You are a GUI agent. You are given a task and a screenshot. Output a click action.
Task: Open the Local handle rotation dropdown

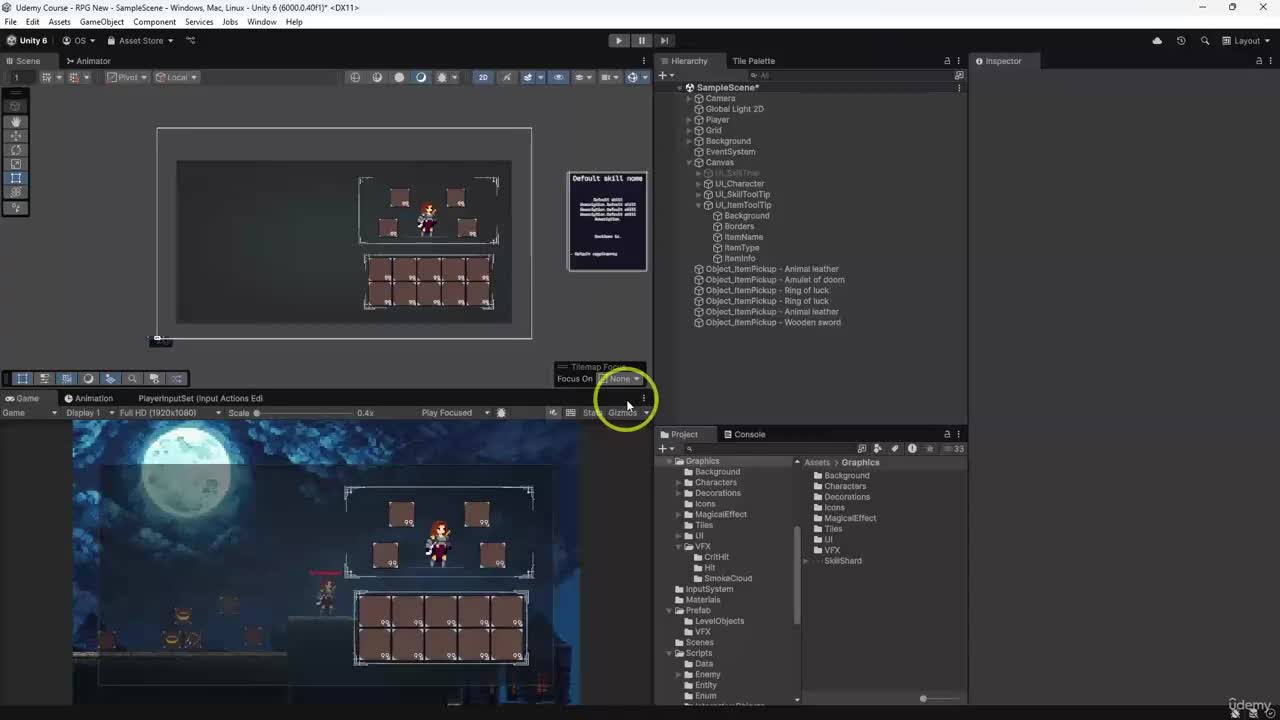click(x=177, y=77)
